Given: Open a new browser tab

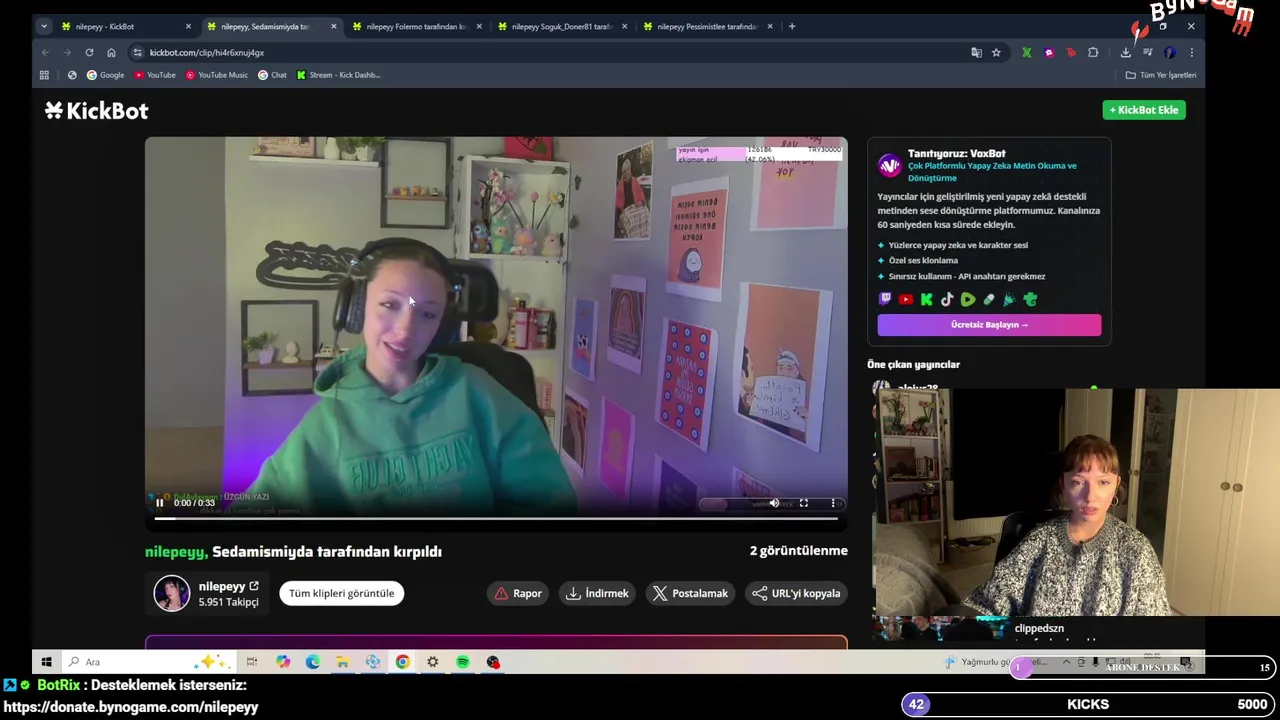Looking at the screenshot, I should (x=792, y=26).
